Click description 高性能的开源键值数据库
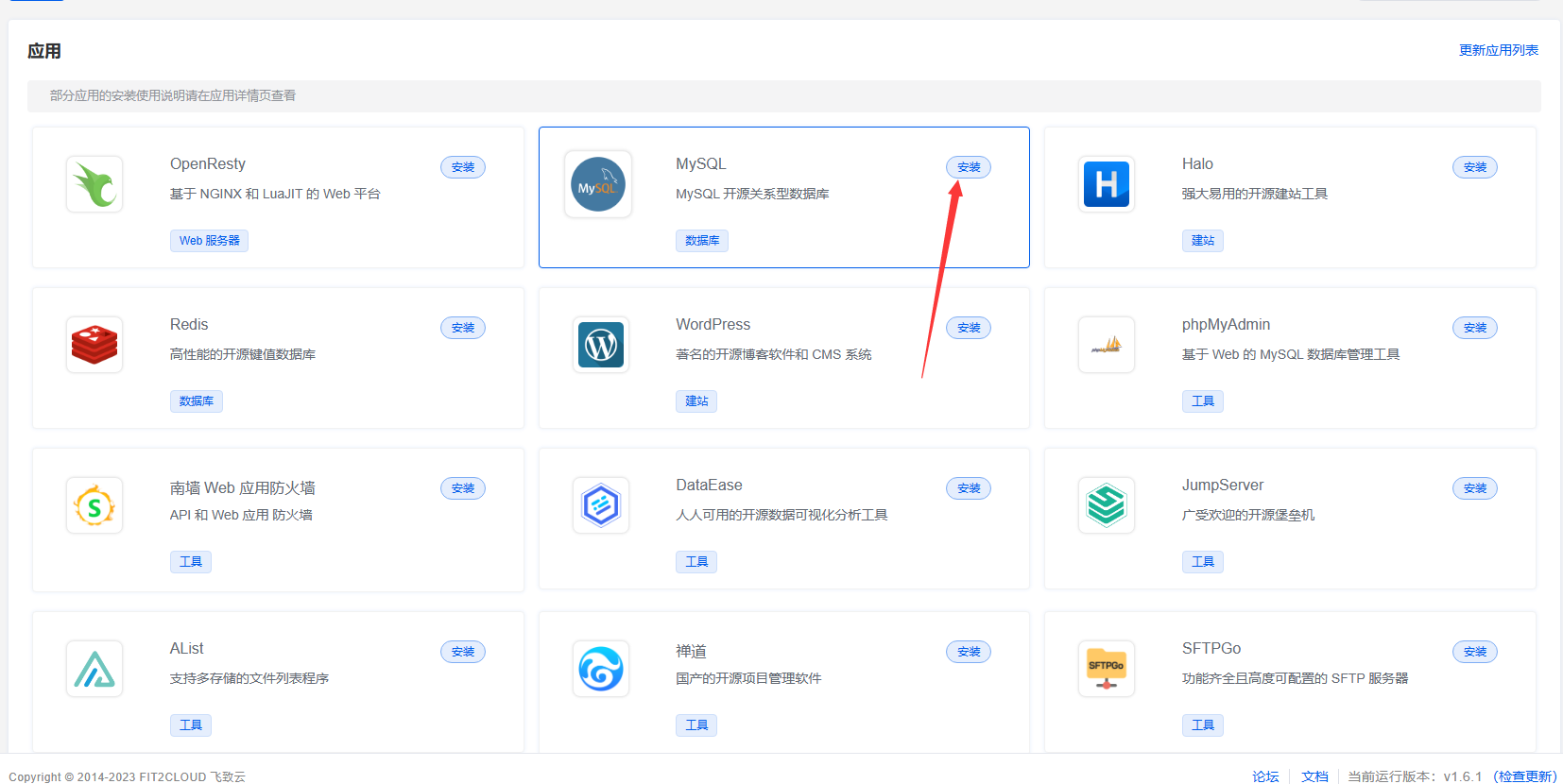 243,354
